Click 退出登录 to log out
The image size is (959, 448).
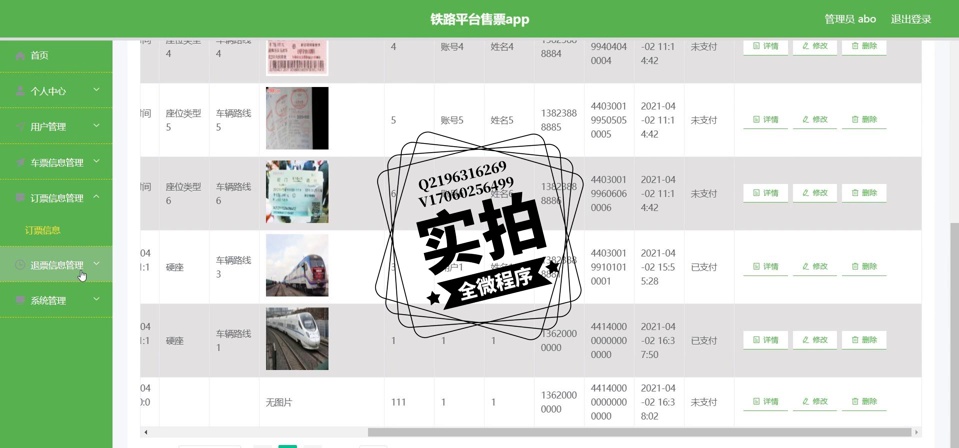pyautogui.click(x=910, y=19)
